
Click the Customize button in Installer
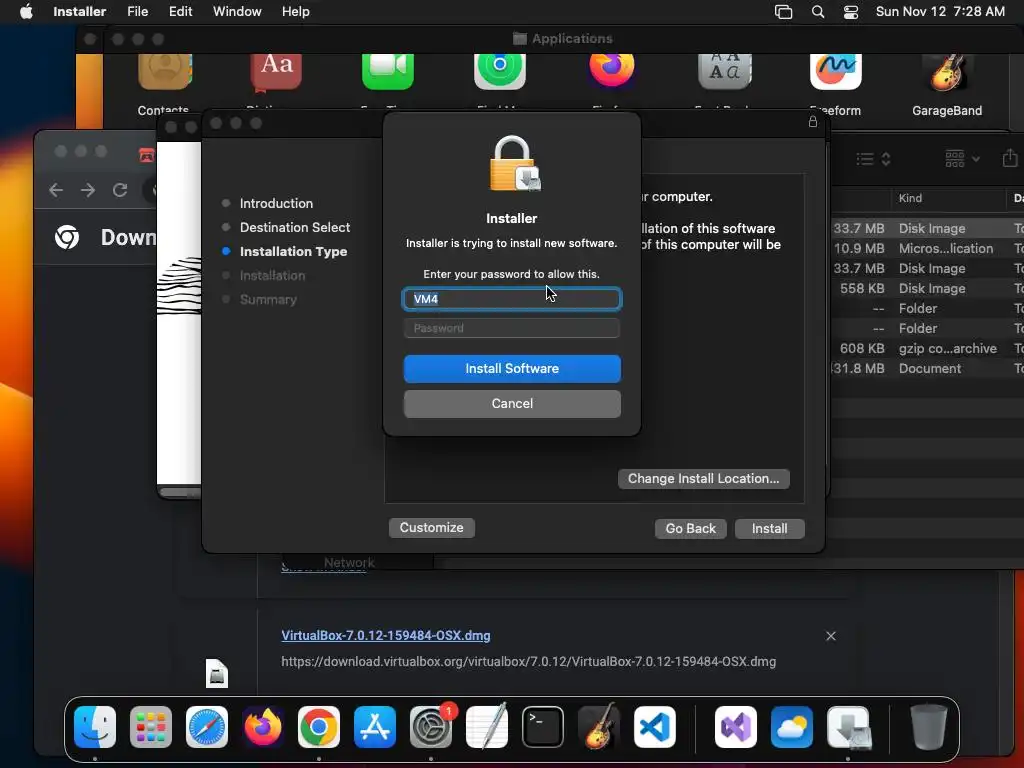click(432, 528)
